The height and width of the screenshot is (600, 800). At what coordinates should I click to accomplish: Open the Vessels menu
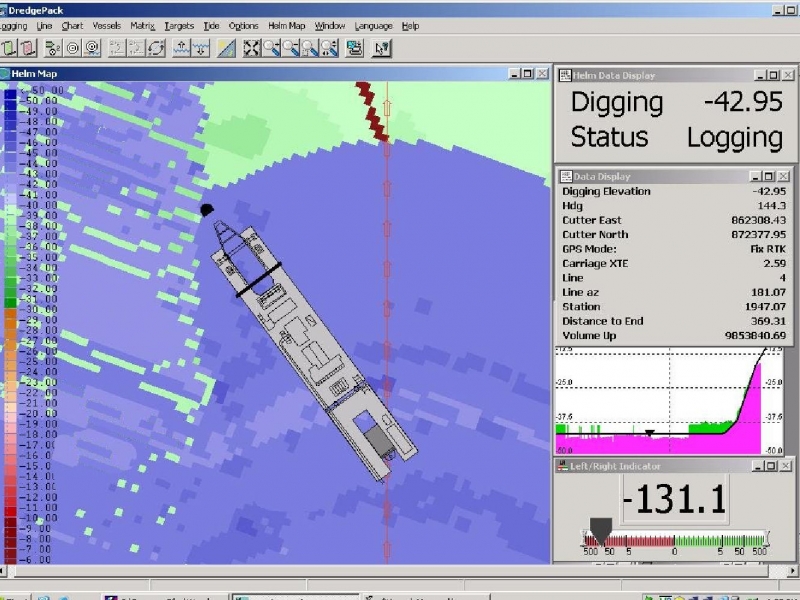tap(107, 25)
